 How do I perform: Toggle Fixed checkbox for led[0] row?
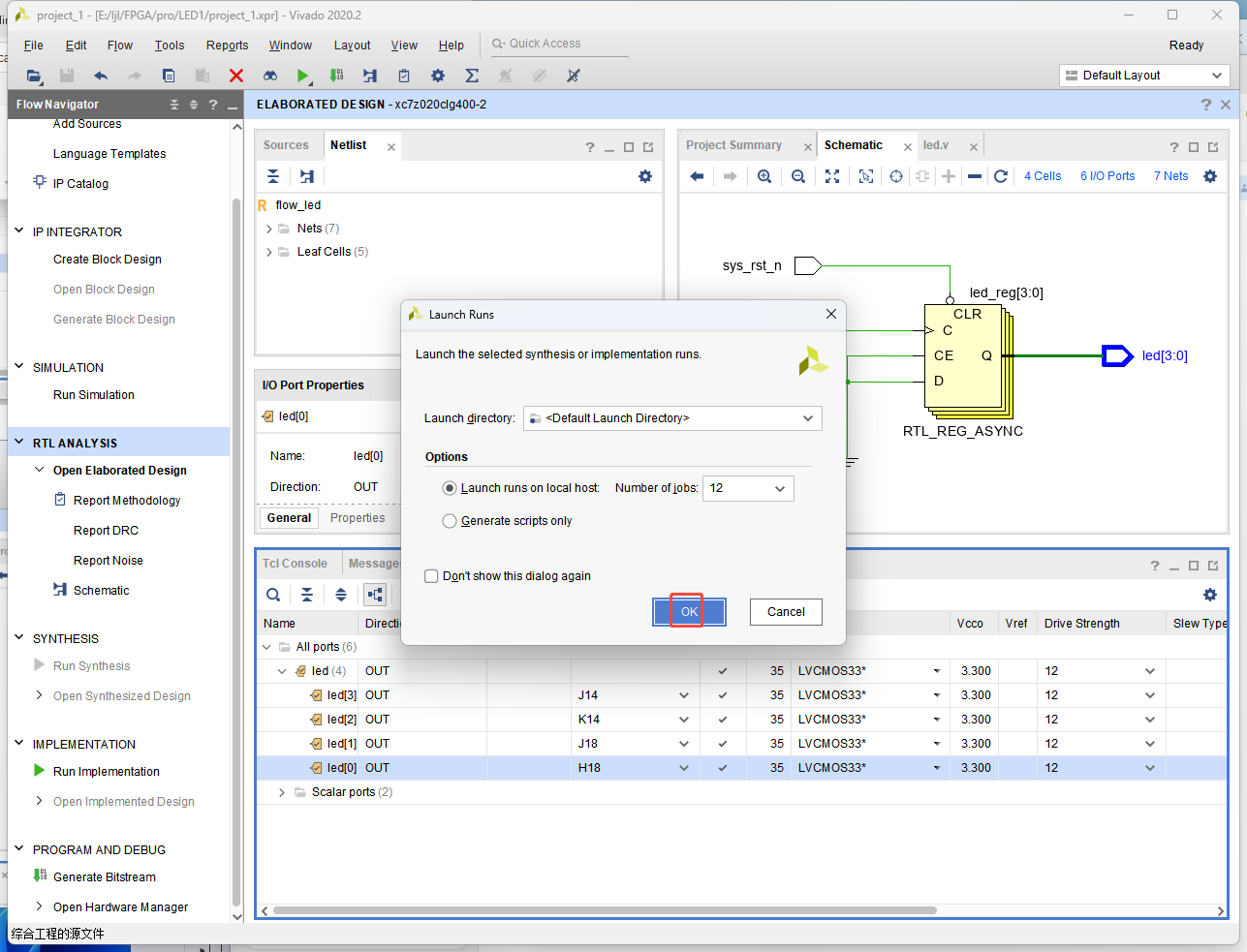(723, 768)
